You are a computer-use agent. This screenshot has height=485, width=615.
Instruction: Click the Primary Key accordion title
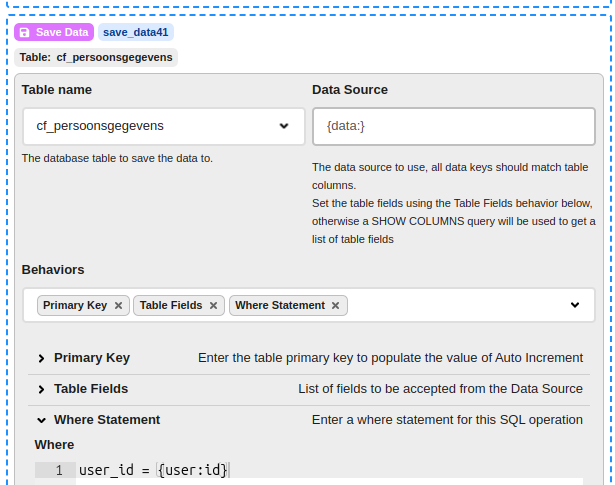coord(92,358)
